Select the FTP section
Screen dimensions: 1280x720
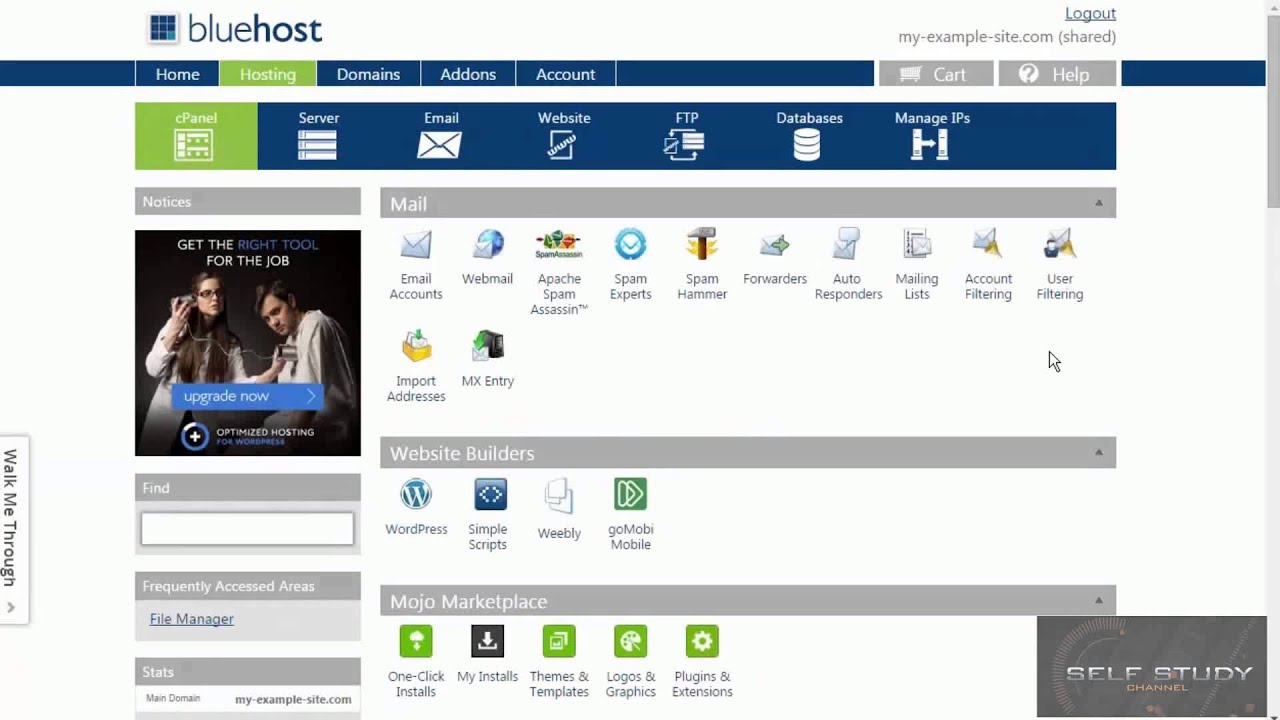click(686, 136)
